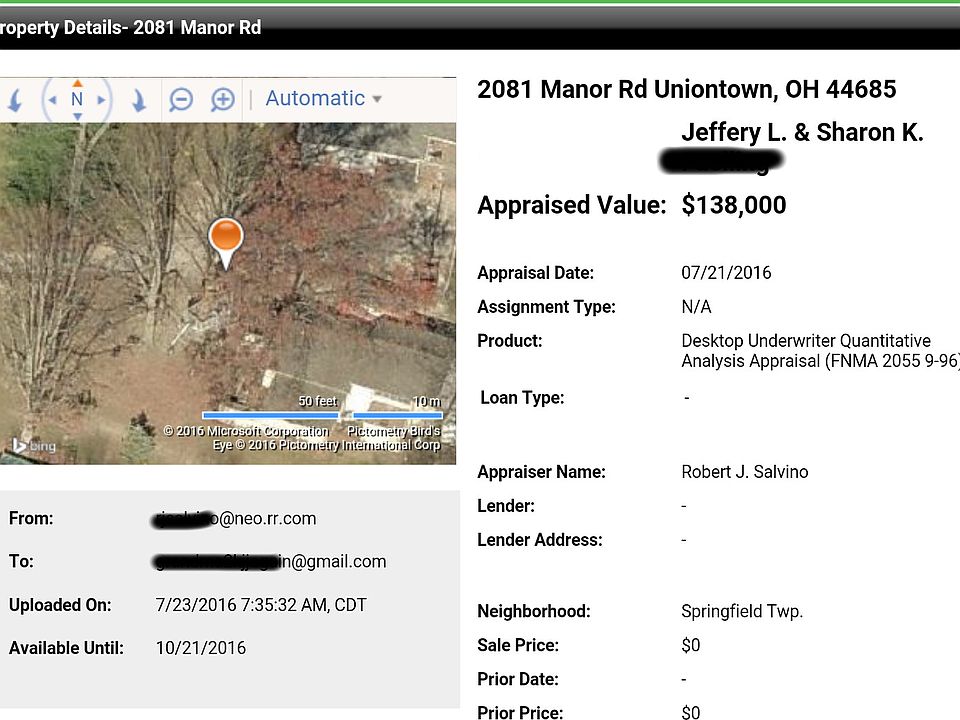Click the 2081 Manor Rd Uniontown address heading

point(686,89)
